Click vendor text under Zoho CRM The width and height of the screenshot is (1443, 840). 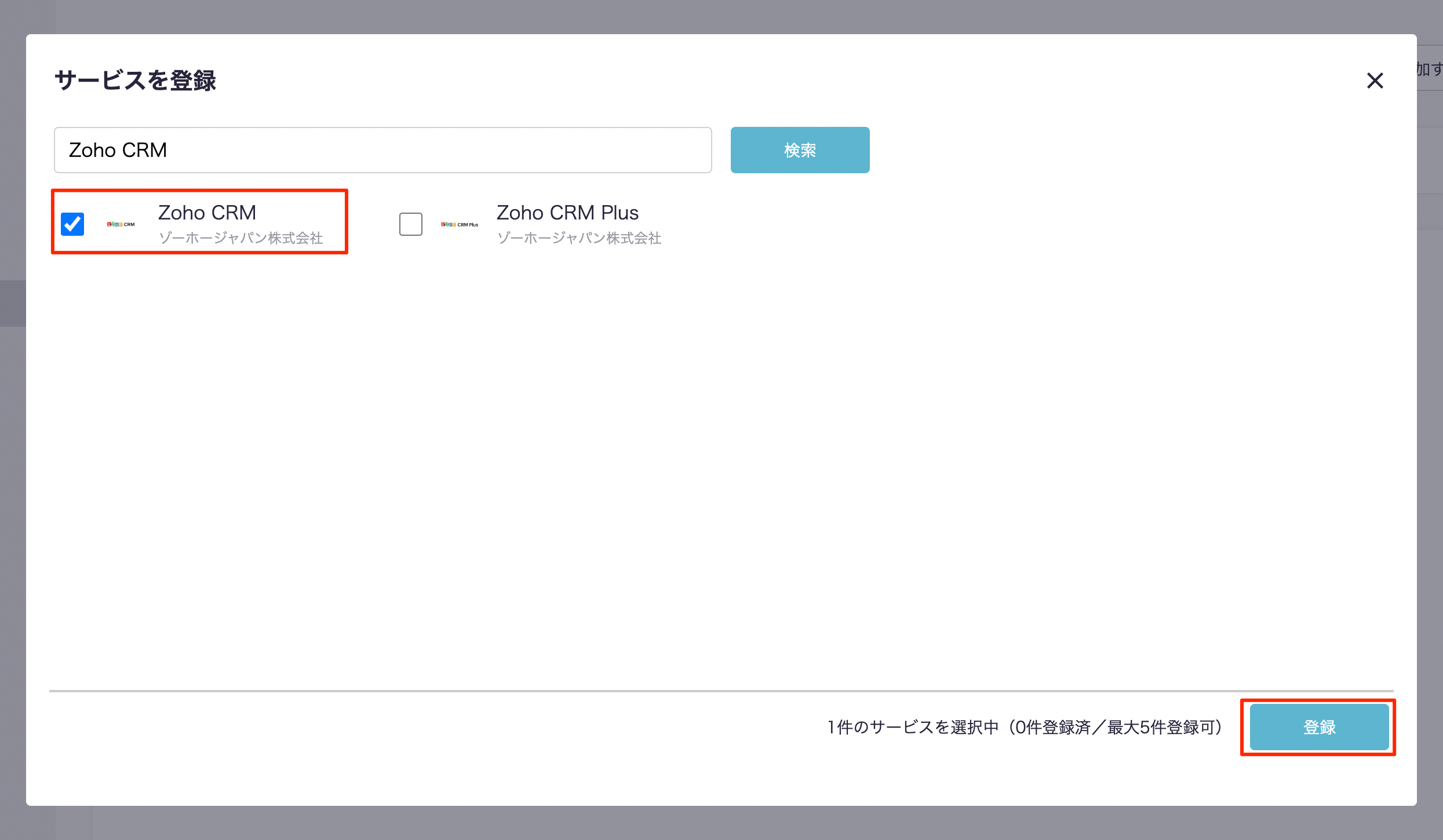coord(240,238)
